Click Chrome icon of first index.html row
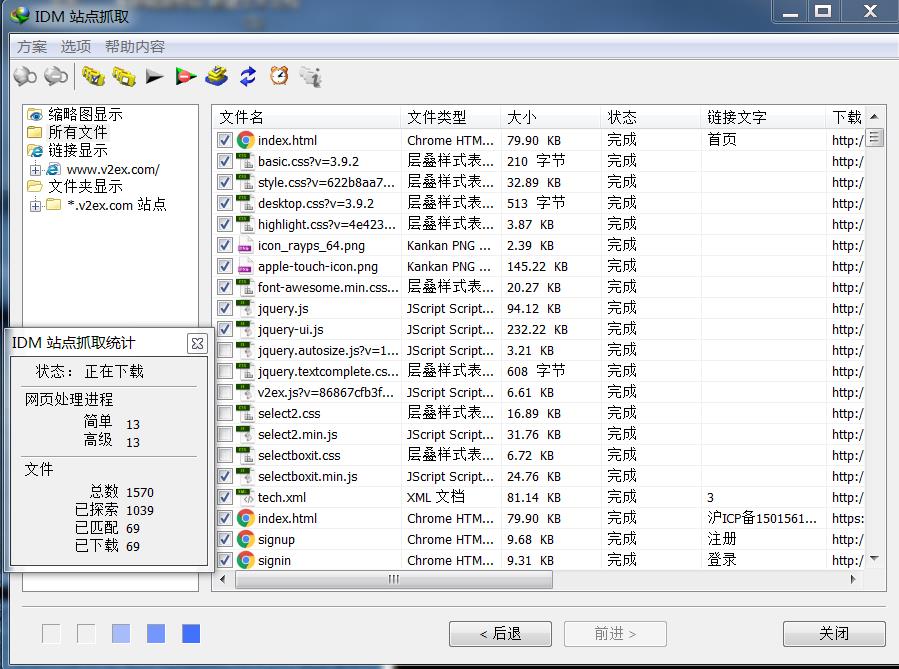This screenshot has height=669, width=899. [x=245, y=140]
